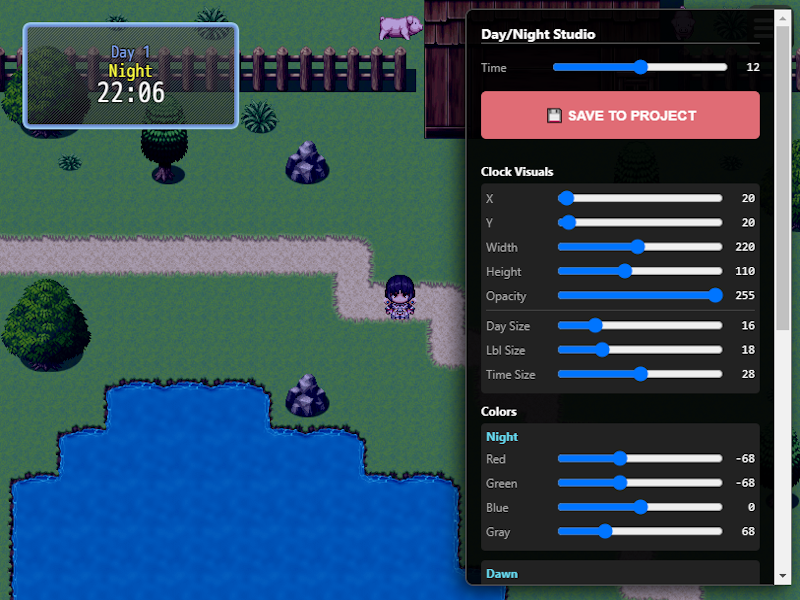Image resolution: width=800 pixels, height=600 pixels.
Task: Adjust the clock Opacity slider
Action: [640, 295]
